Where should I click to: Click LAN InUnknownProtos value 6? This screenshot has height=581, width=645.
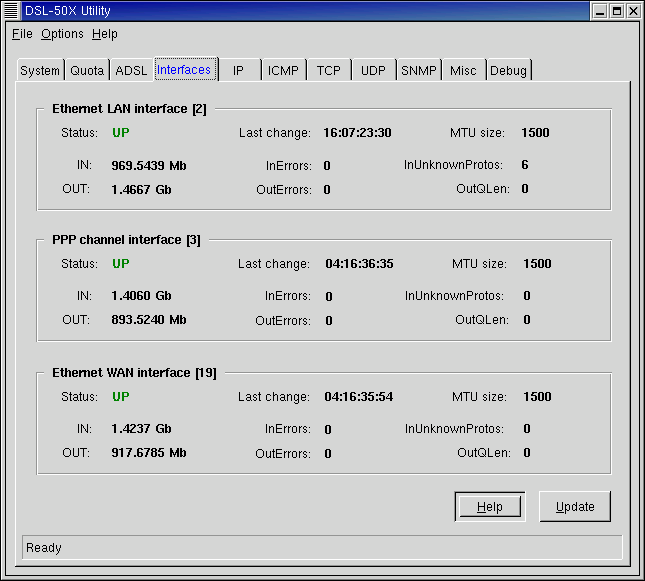point(525,165)
